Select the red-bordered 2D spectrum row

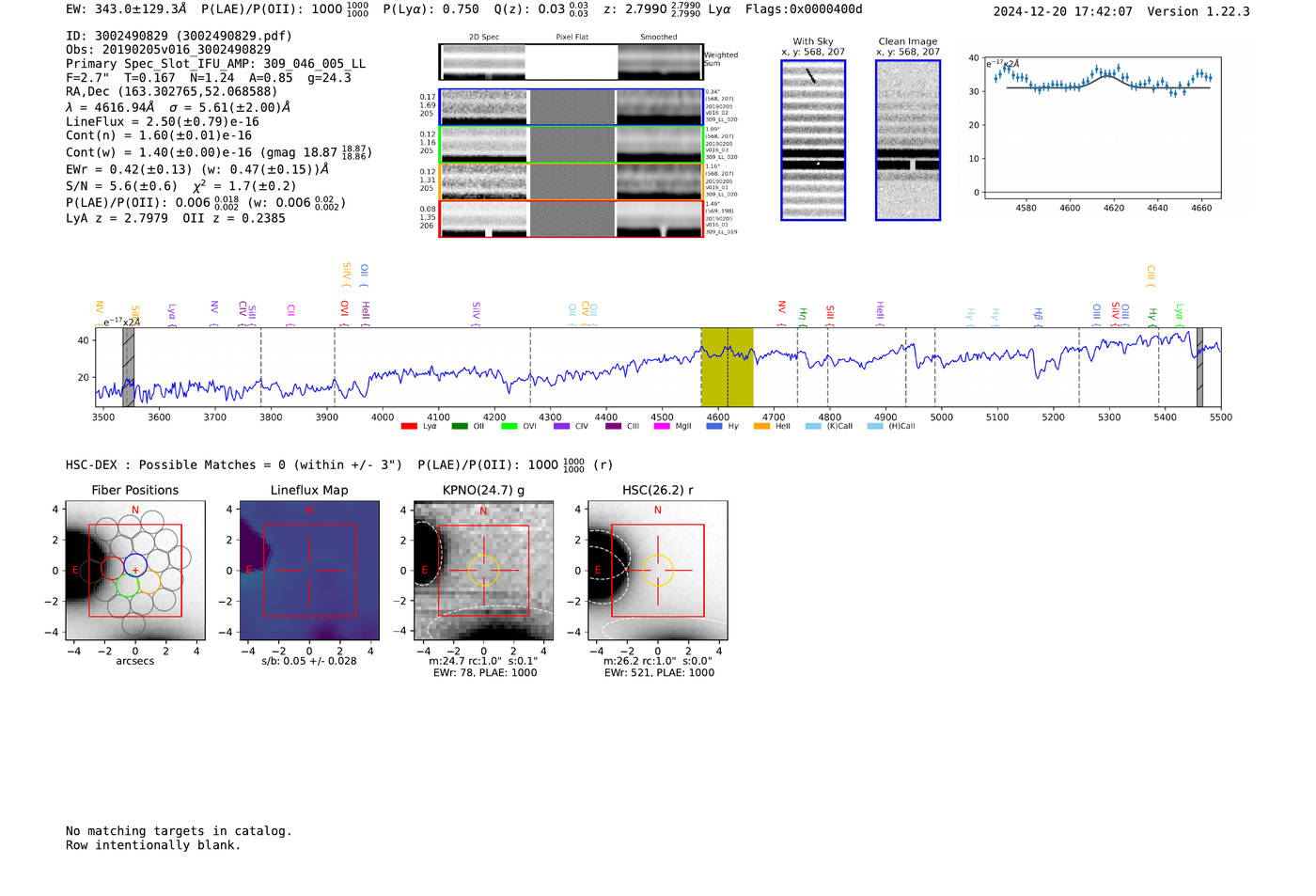pos(572,218)
